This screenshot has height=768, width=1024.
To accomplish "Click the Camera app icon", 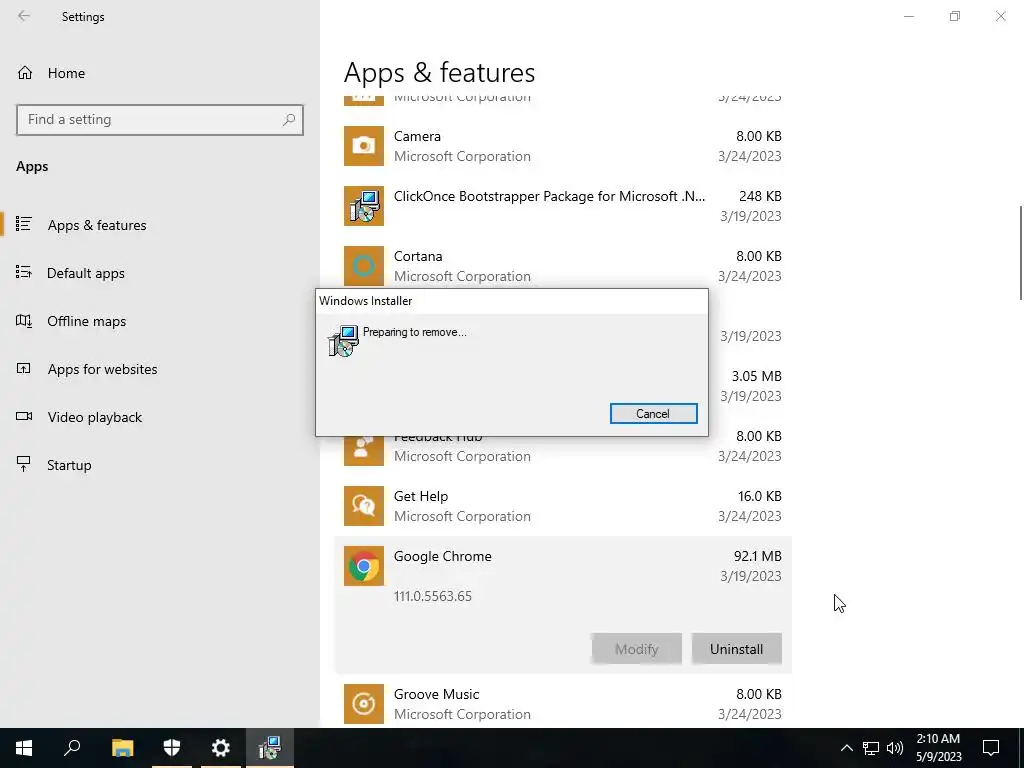I will click(364, 146).
